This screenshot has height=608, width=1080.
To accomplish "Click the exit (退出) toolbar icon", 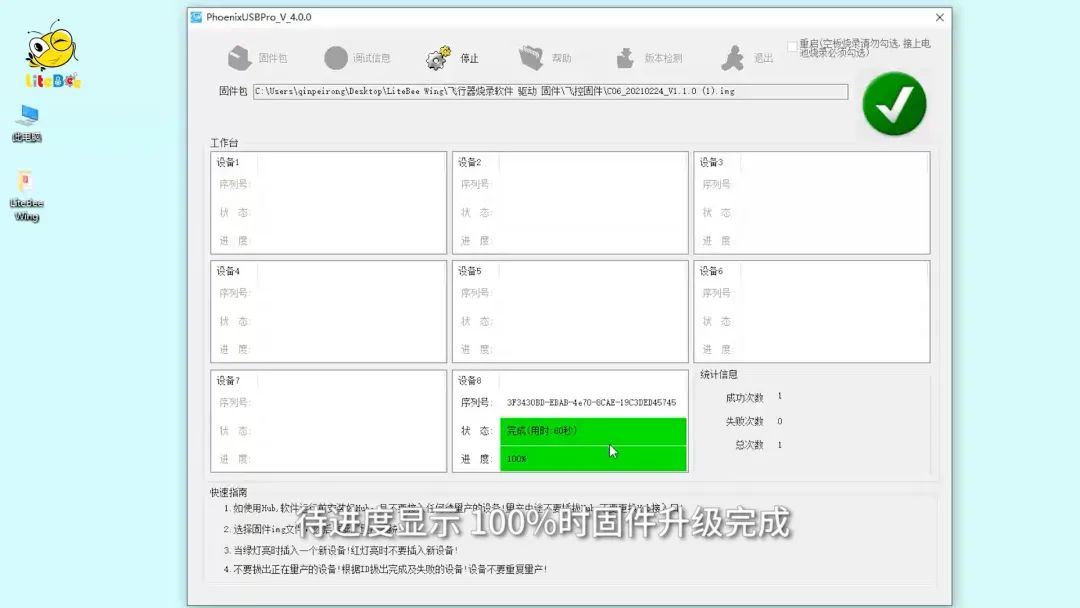I will (733, 59).
